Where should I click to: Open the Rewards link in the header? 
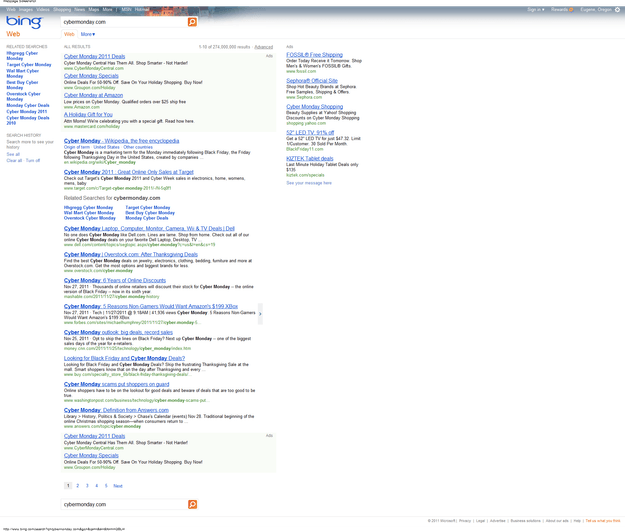[559, 10]
